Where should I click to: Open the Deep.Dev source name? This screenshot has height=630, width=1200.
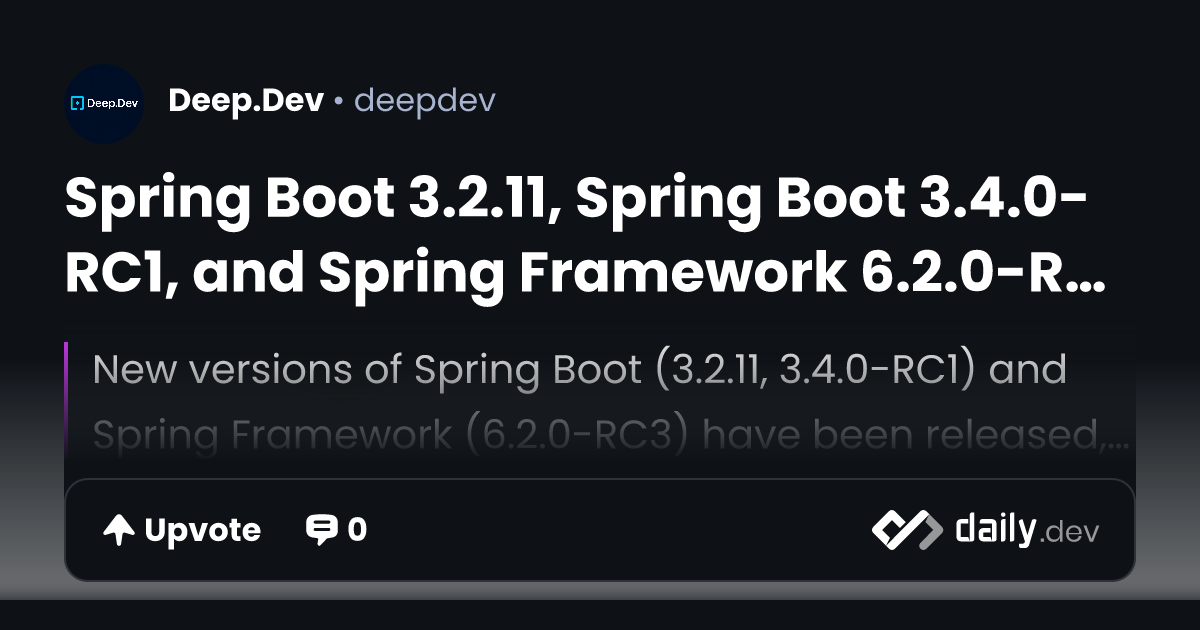246,101
